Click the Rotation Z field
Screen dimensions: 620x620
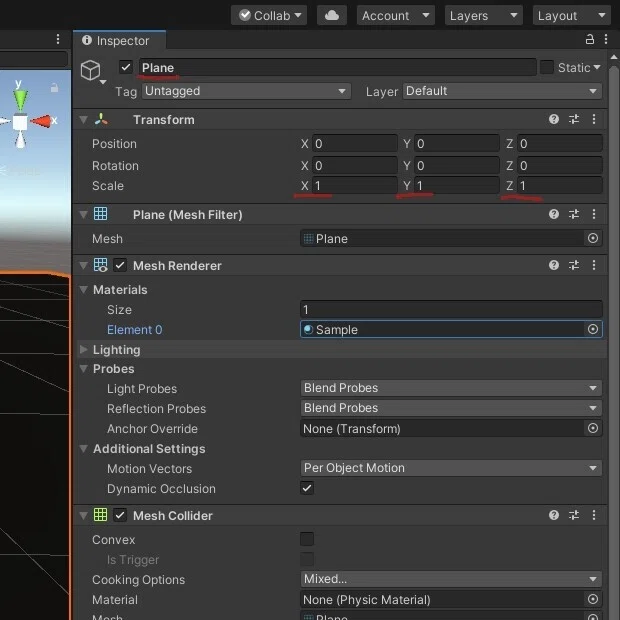click(560, 165)
